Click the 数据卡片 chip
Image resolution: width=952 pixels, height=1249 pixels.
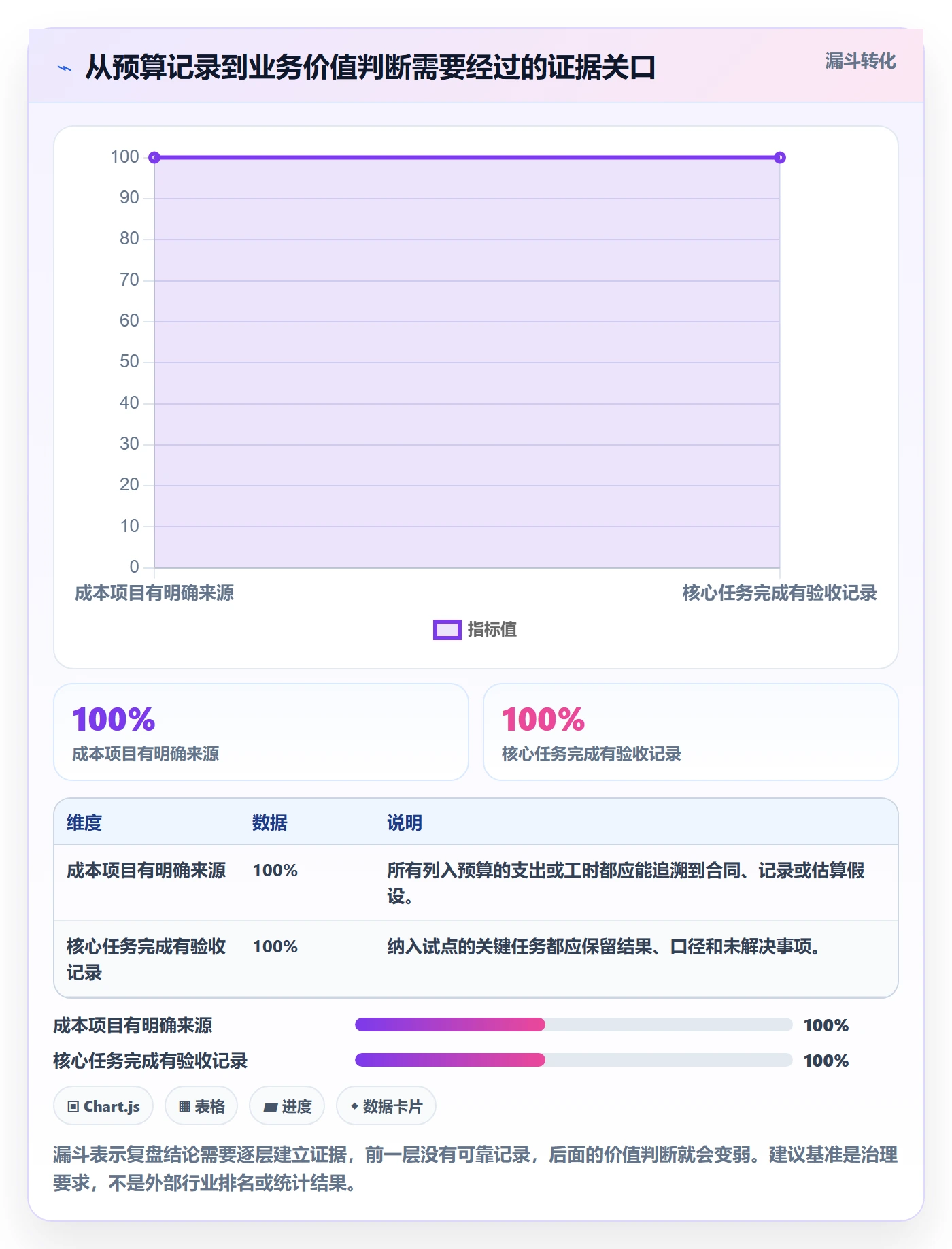pos(386,1106)
